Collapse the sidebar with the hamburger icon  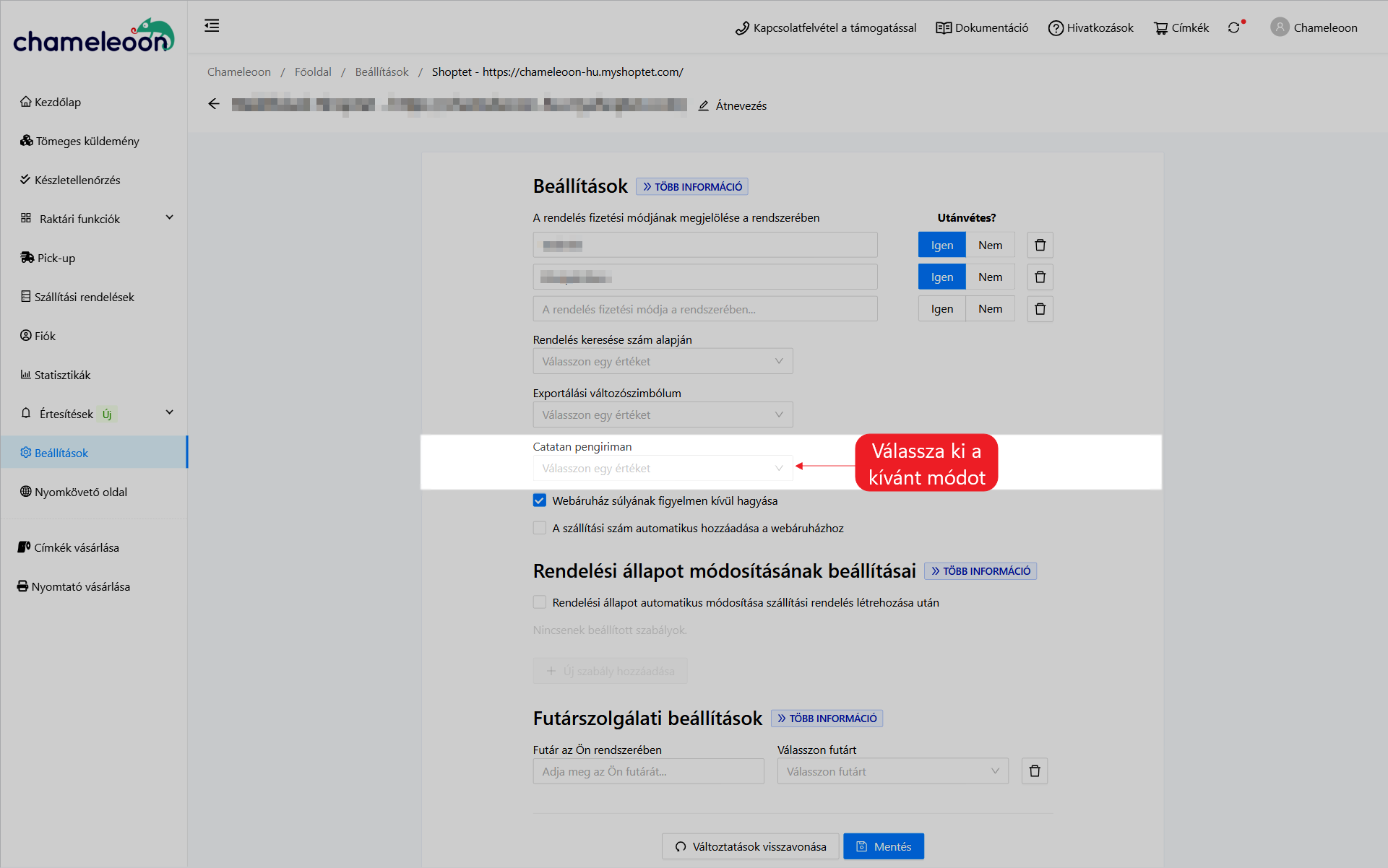pos(212,26)
